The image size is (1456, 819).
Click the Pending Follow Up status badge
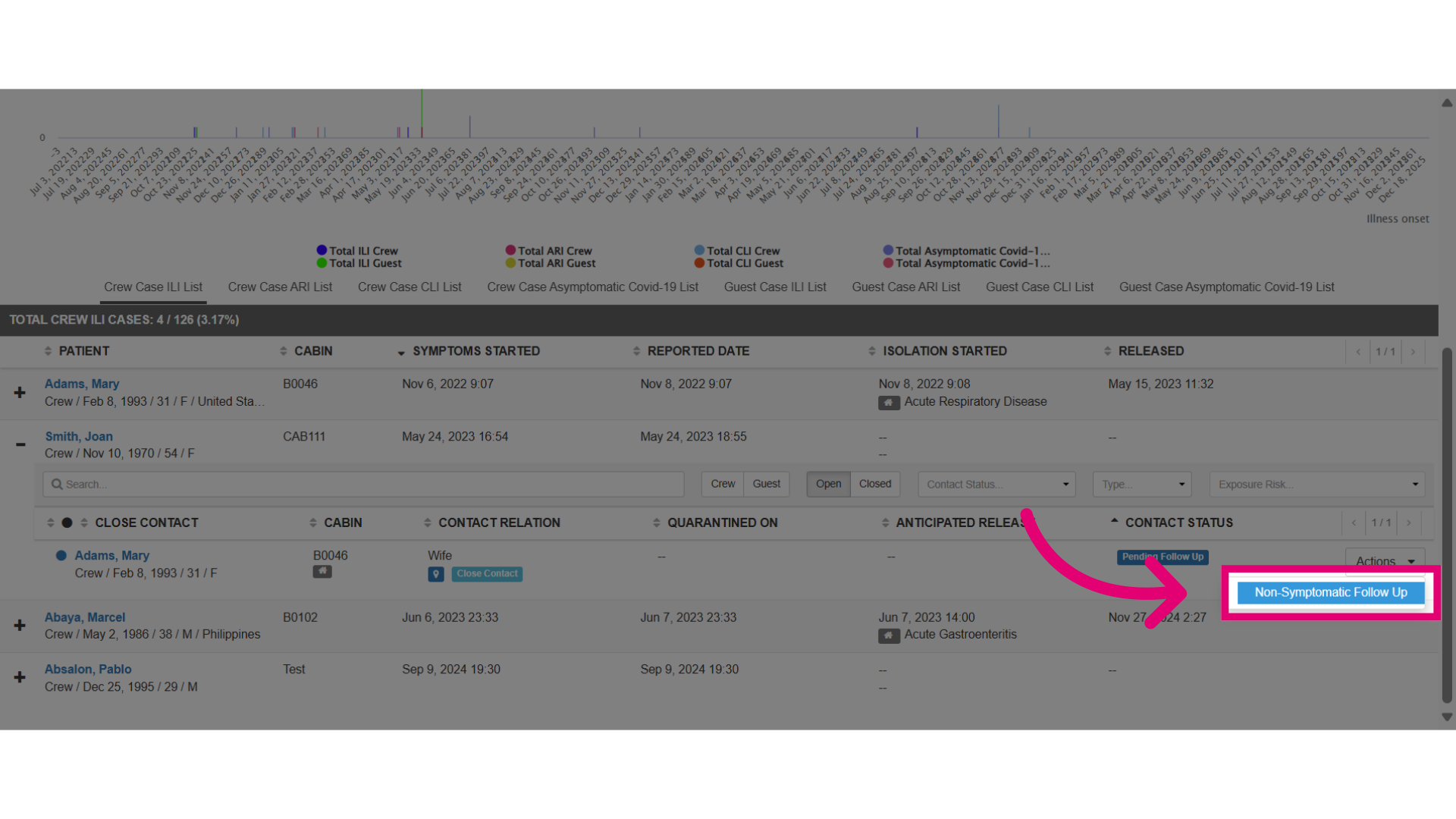click(1163, 557)
